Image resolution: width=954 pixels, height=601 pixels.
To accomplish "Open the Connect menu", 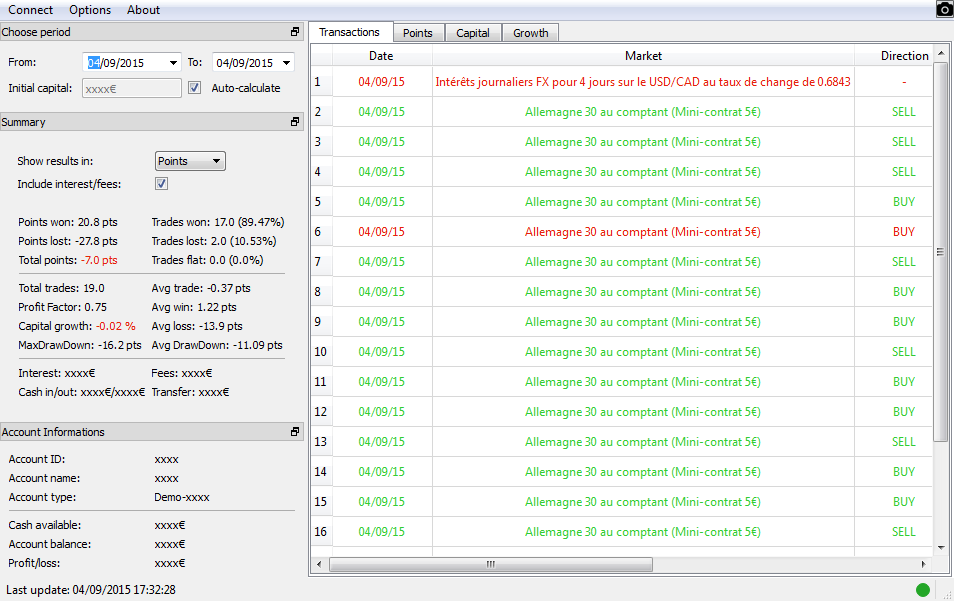I will pos(30,10).
